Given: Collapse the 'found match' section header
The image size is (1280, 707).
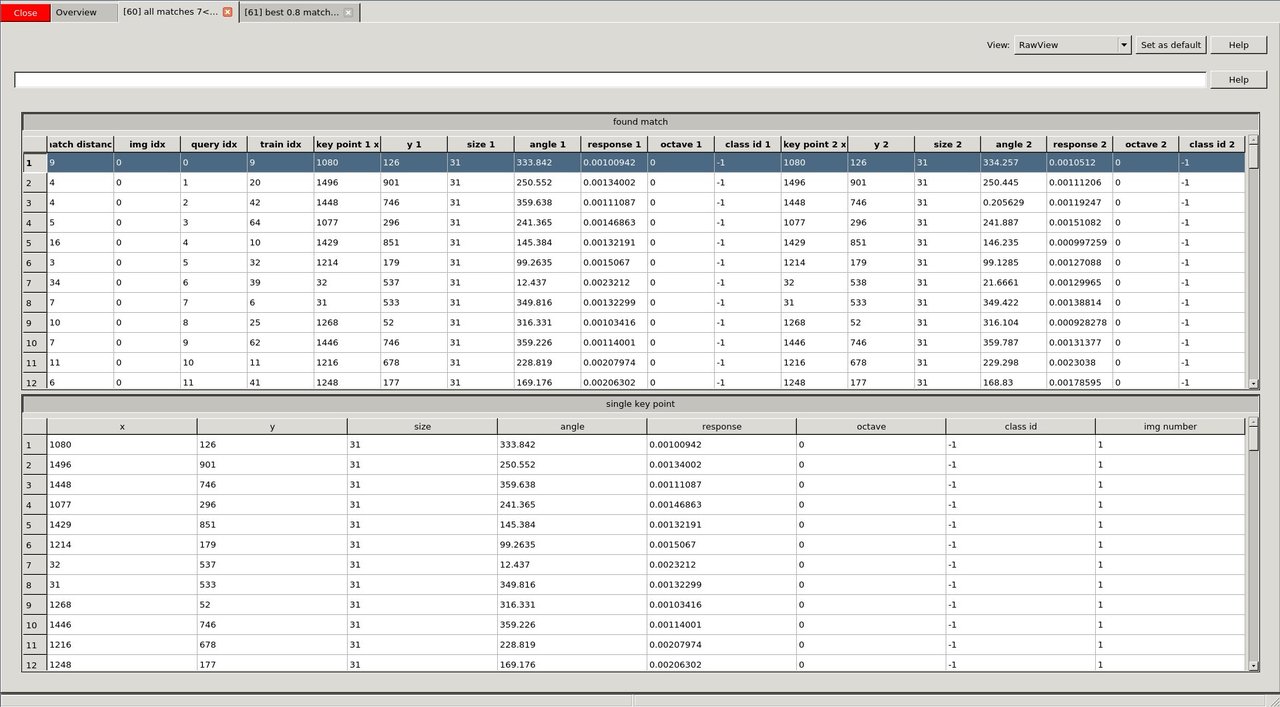Looking at the screenshot, I should pyautogui.click(x=639, y=121).
